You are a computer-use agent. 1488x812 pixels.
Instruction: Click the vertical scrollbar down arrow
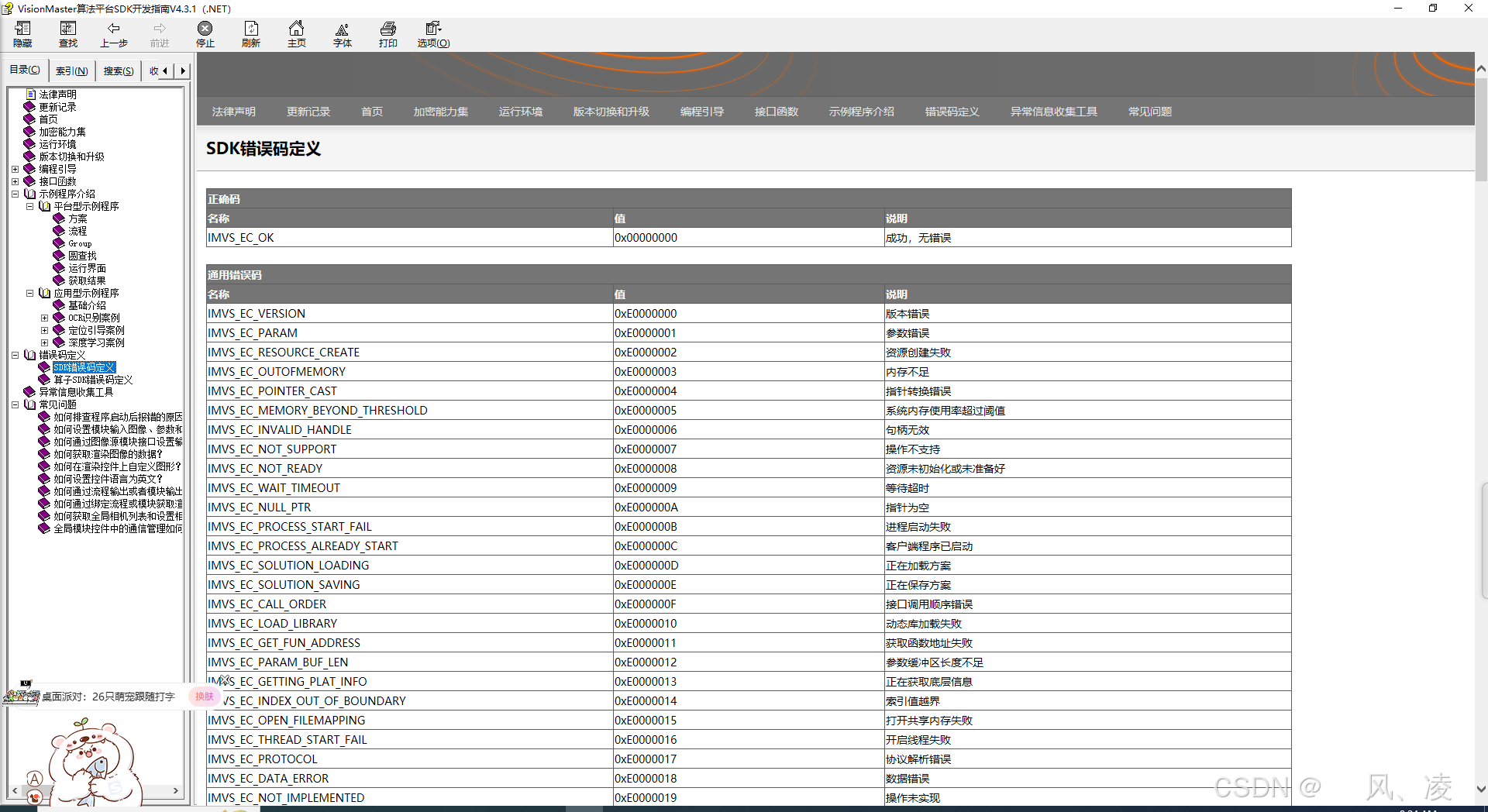(x=1481, y=790)
